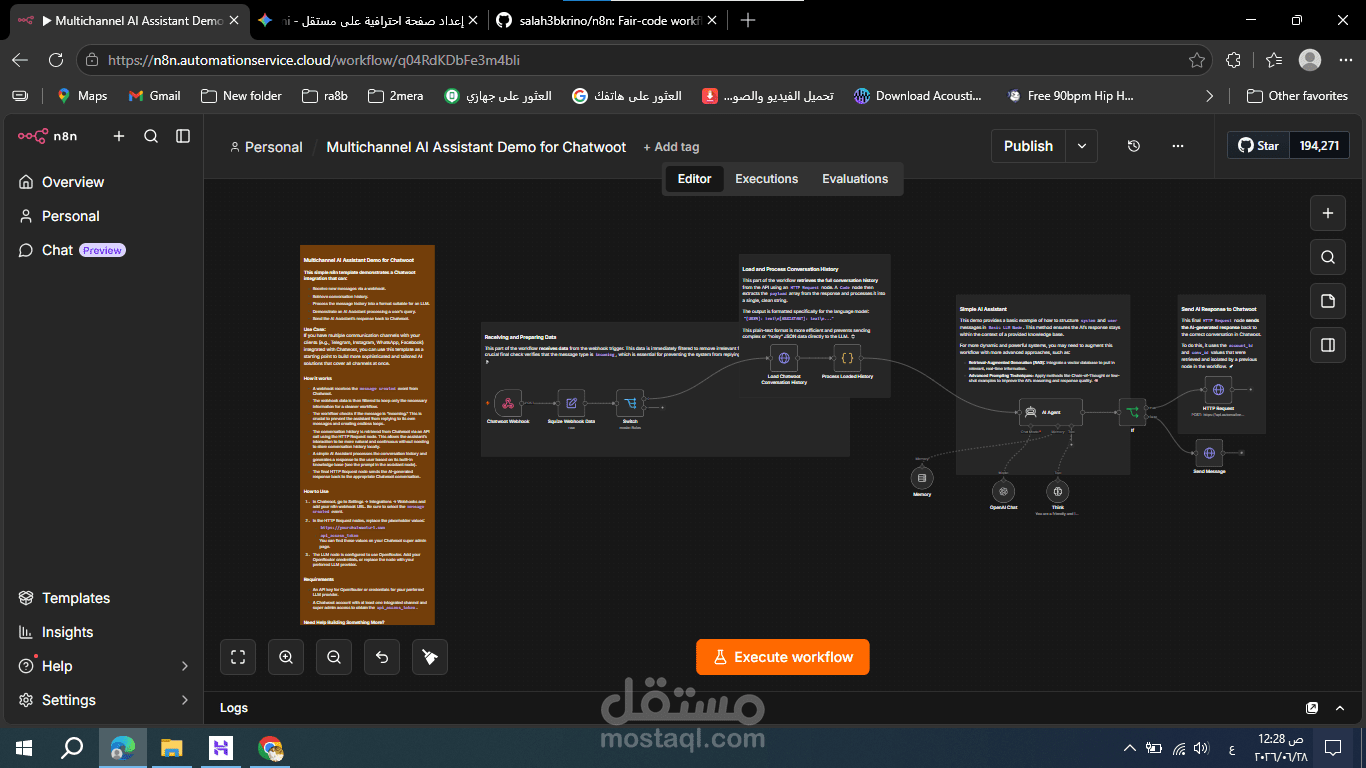Add a node with the plus button
The height and width of the screenshot is (768, 1366).
coord(1327,213)
